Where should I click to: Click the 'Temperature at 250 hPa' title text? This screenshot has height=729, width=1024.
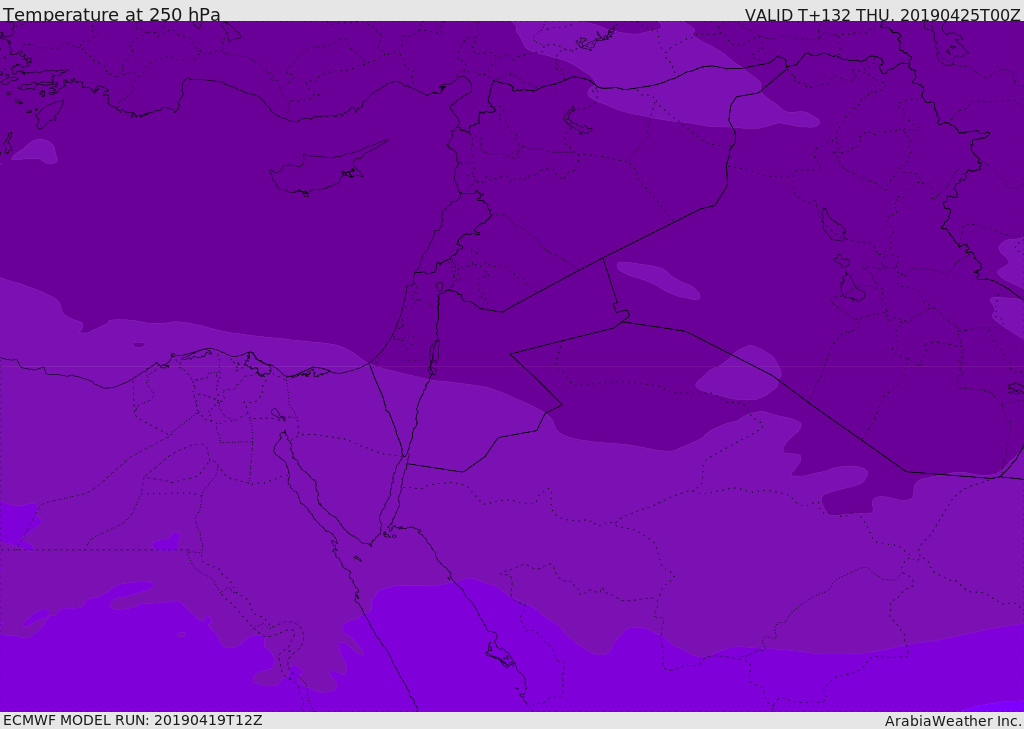112,14
